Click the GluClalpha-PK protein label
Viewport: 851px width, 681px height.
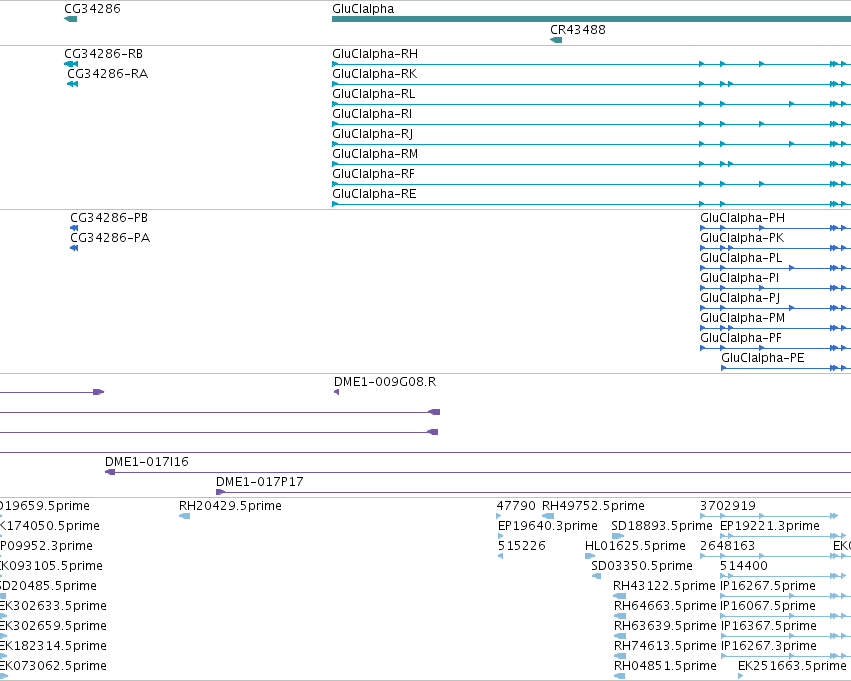coord(742,238)
